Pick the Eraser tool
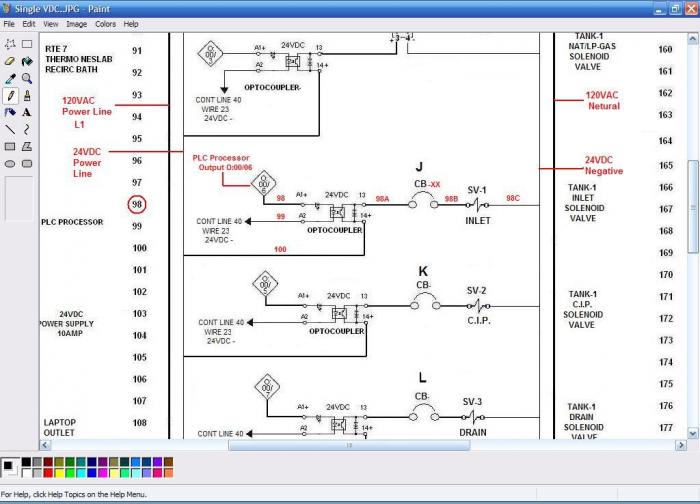Image resolution: width=700 pixels, height=504 pixels. [10, 61]
